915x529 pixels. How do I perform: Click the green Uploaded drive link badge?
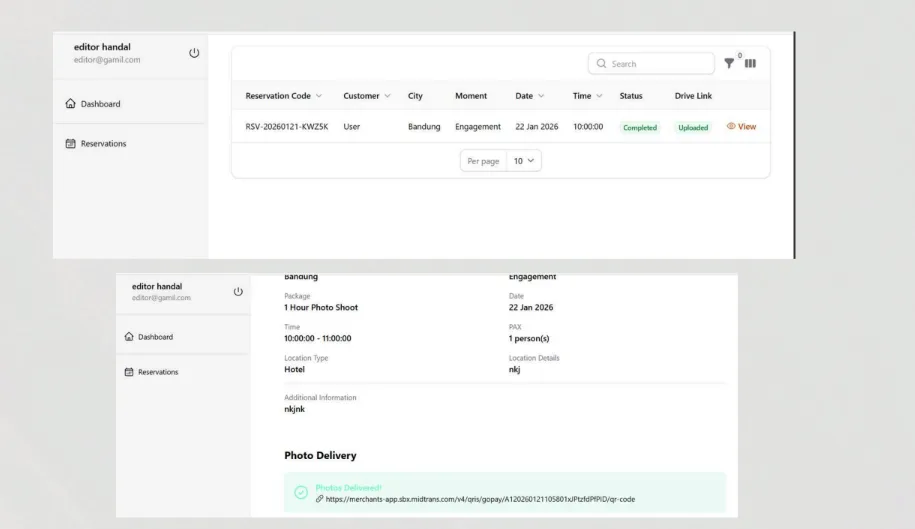693,127
